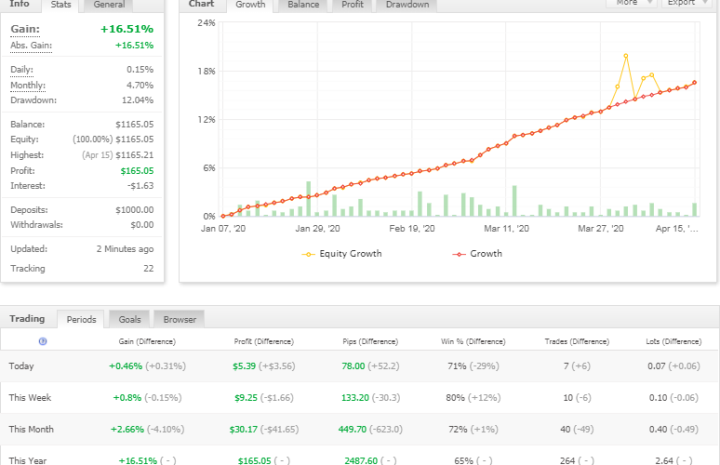This screenshot has width=720, height=465.
Task: Toggle the Equity Growth legend series
Action: pos(342,253)
